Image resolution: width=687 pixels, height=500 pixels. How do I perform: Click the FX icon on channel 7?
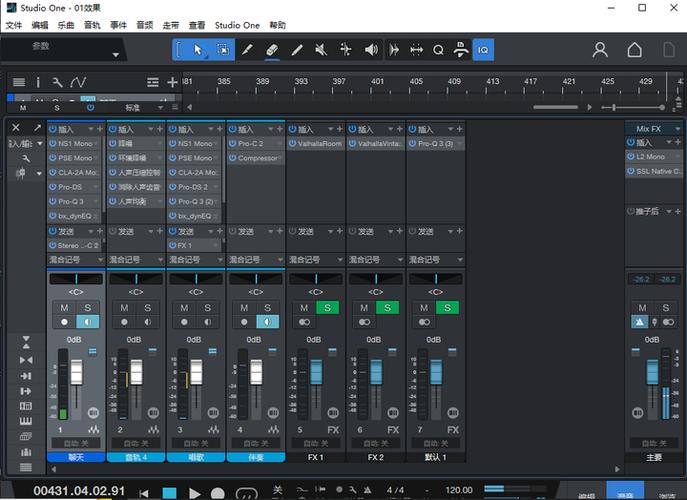pyautogui.click(x=453, y=430)
